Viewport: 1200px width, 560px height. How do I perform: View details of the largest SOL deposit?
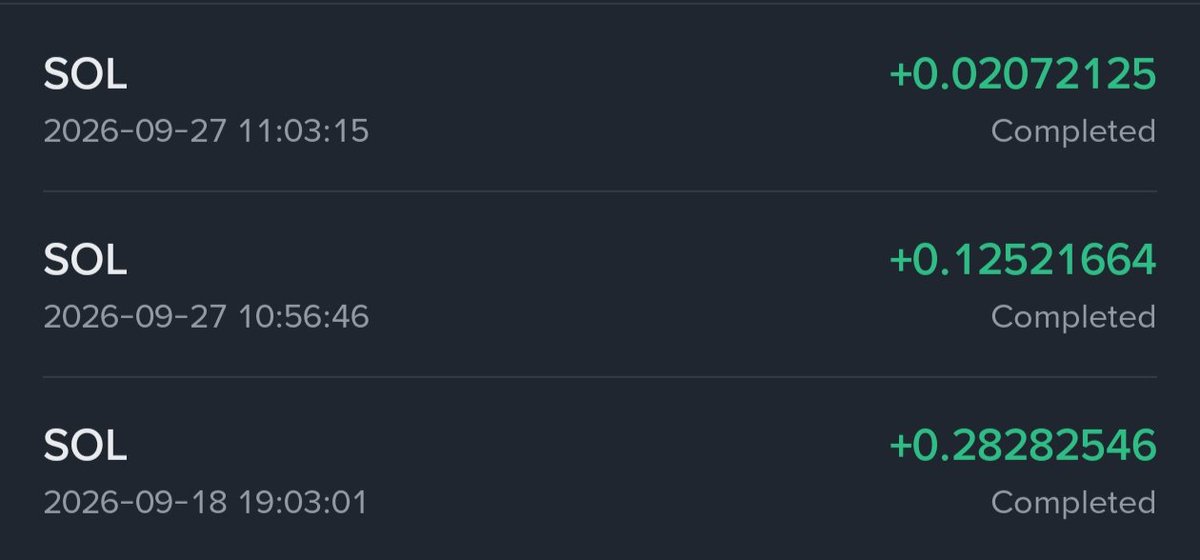[x=600, y=468]
